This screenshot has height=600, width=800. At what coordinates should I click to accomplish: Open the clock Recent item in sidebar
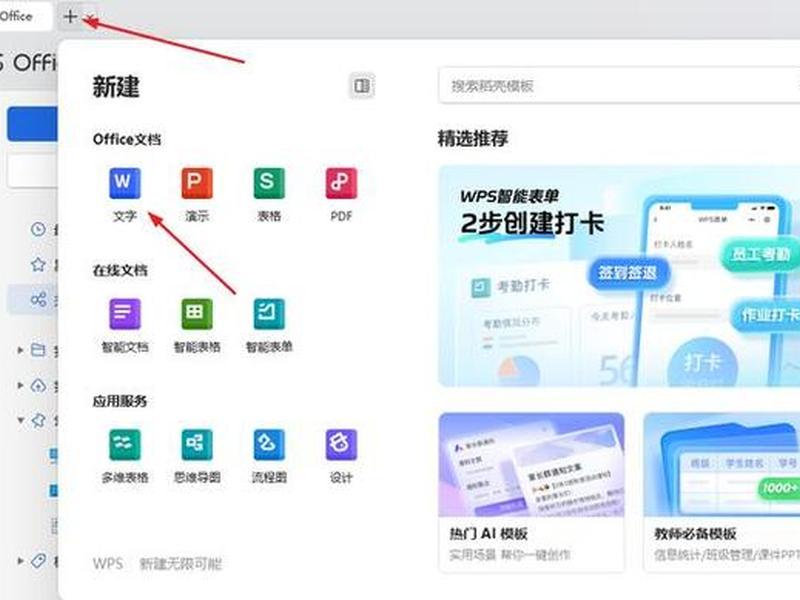tap(38, 229)
